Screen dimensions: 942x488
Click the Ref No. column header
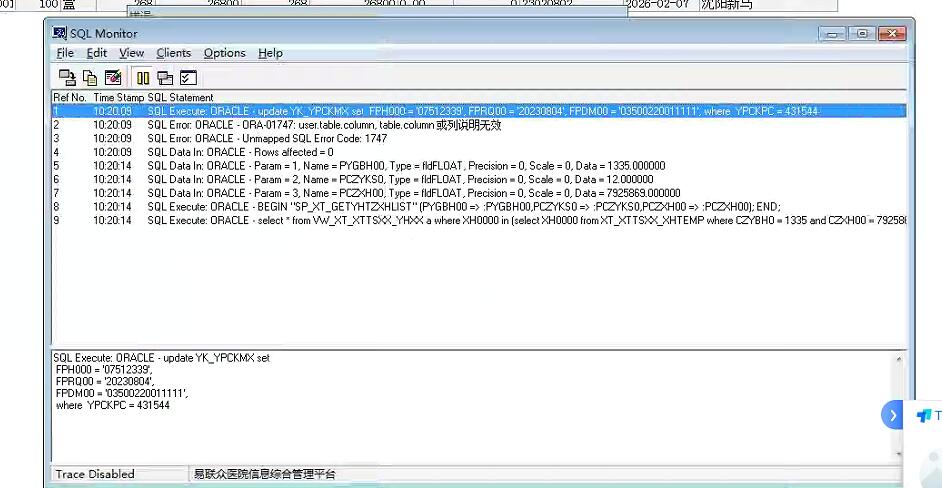pos(70,97)
